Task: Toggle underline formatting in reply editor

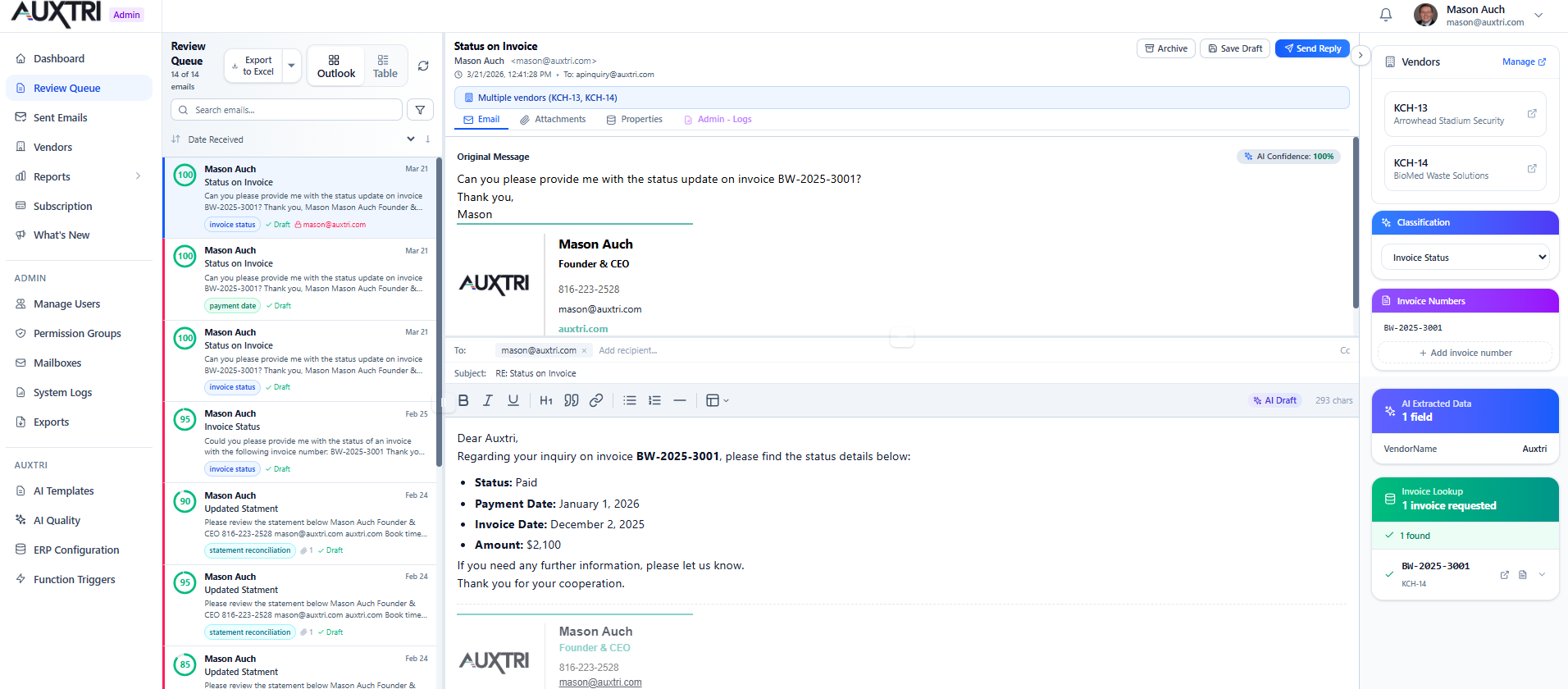Action: pos(513,400)
